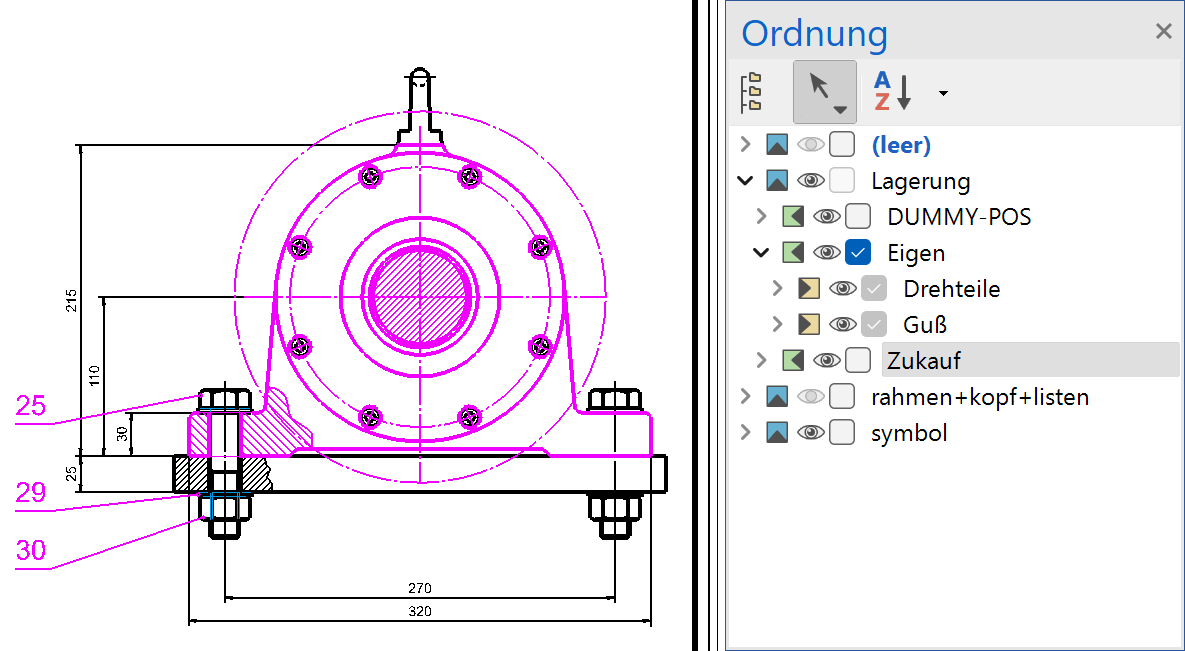The height and width of the screenshot is (651, 1185).
Task: Close the Ordnung panel
Action: (x=1163, y=32)
